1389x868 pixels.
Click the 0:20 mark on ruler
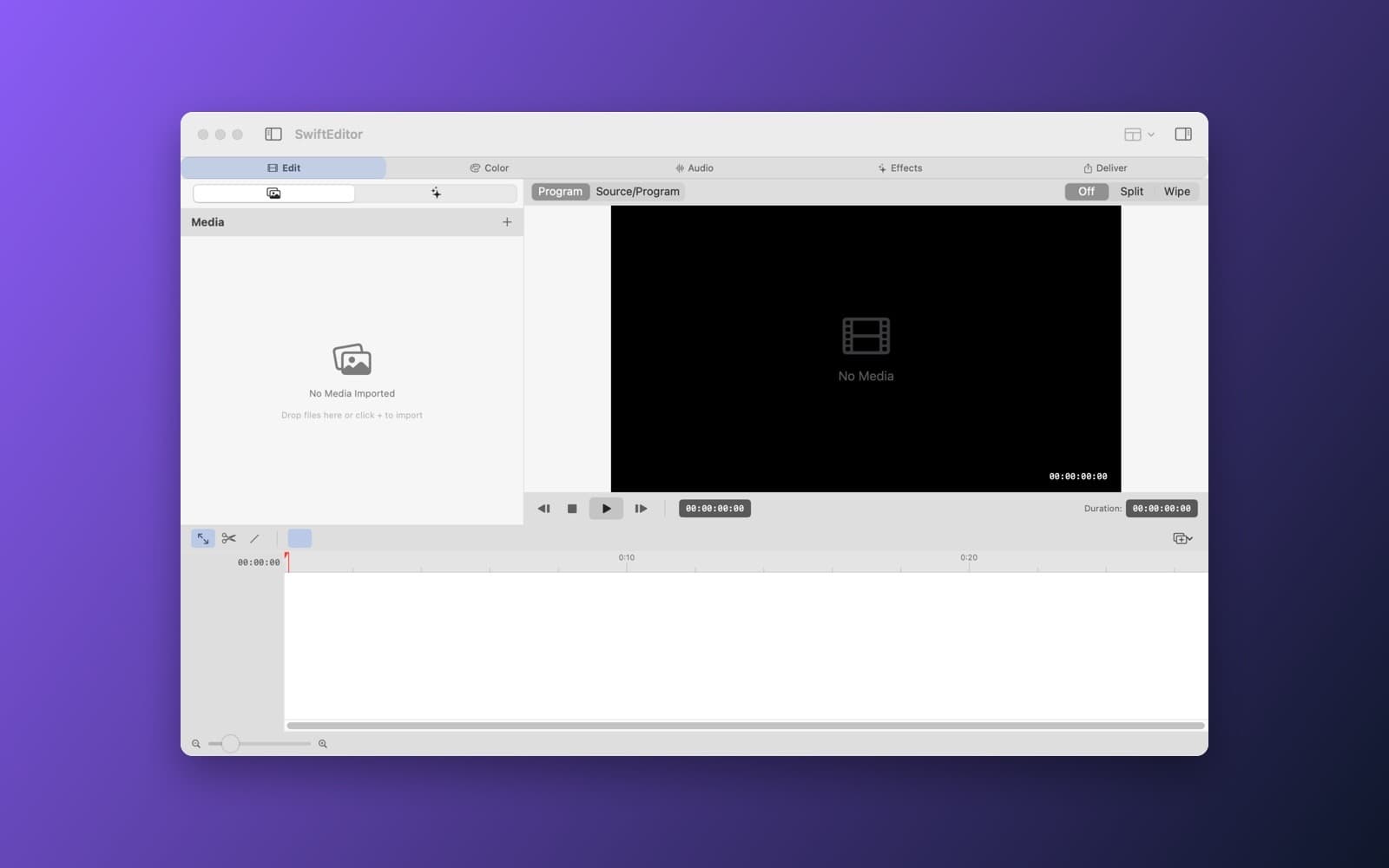(969, 557)
